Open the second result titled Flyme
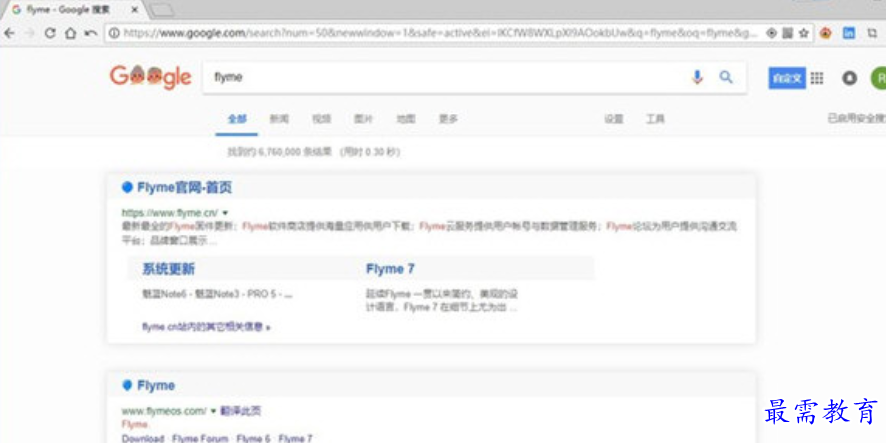The height and width of the screenshot is (443, 886). coord(156,385)
